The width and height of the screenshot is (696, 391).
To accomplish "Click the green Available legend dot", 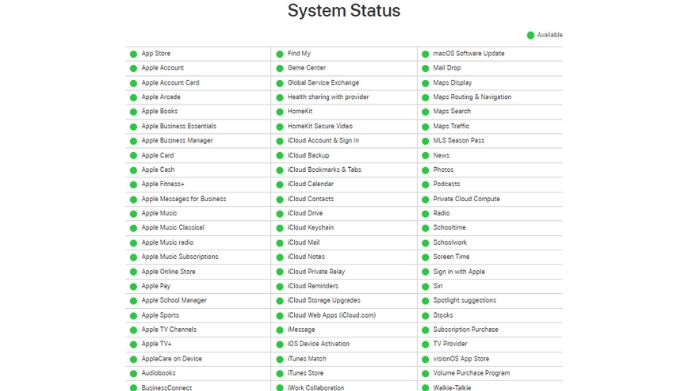I will tap(530, 35).
